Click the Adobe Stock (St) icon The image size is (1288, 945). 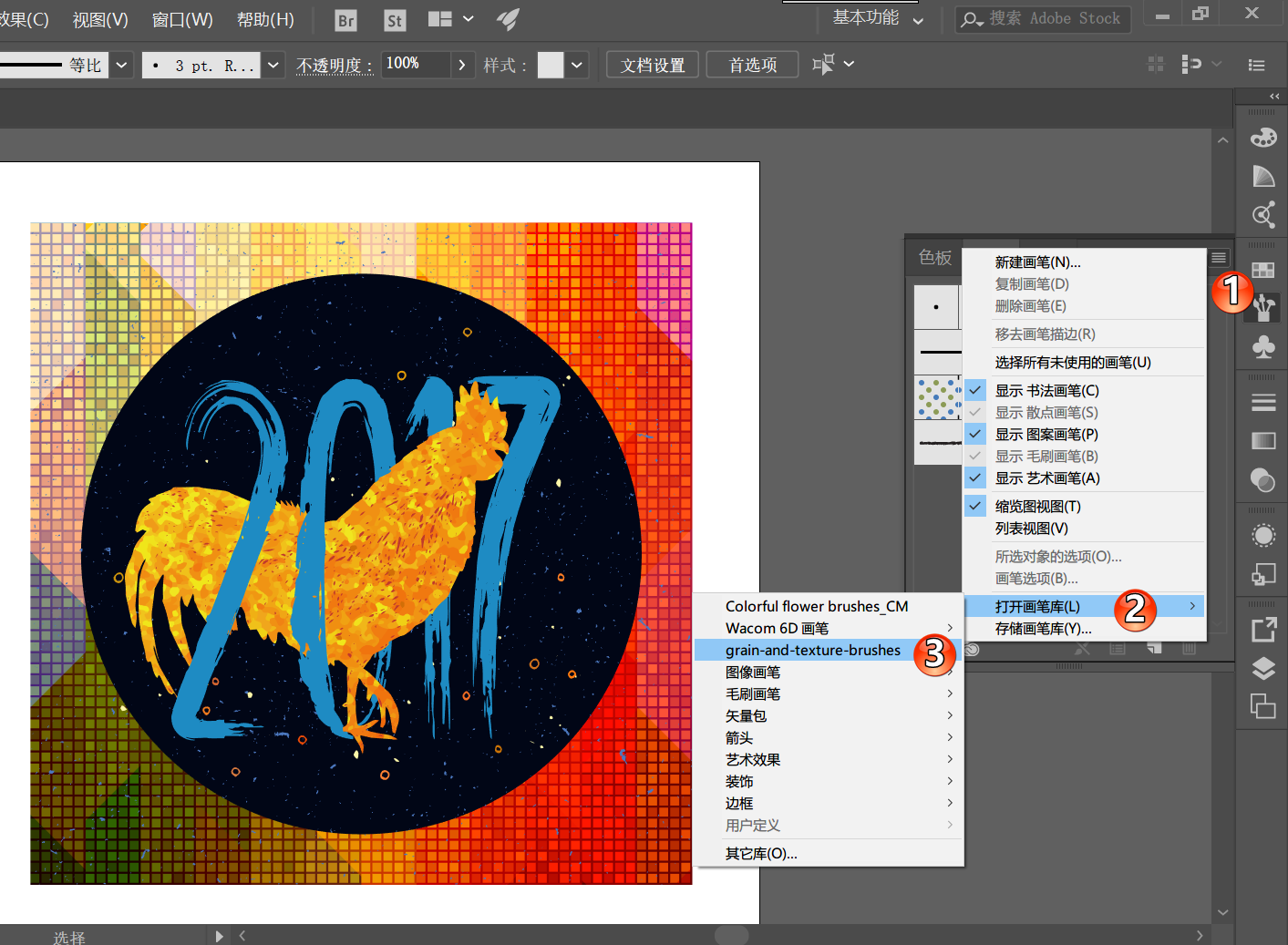click(x=395, y=20)
